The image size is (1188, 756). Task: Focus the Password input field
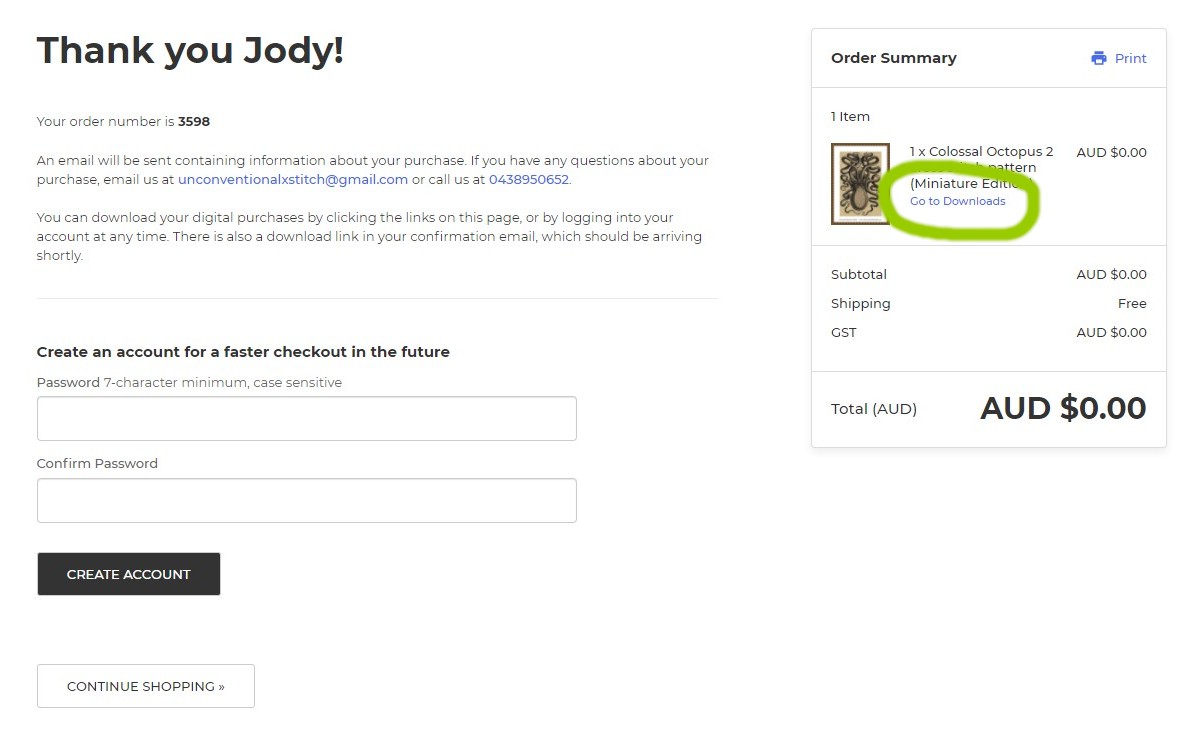[306, 418]
